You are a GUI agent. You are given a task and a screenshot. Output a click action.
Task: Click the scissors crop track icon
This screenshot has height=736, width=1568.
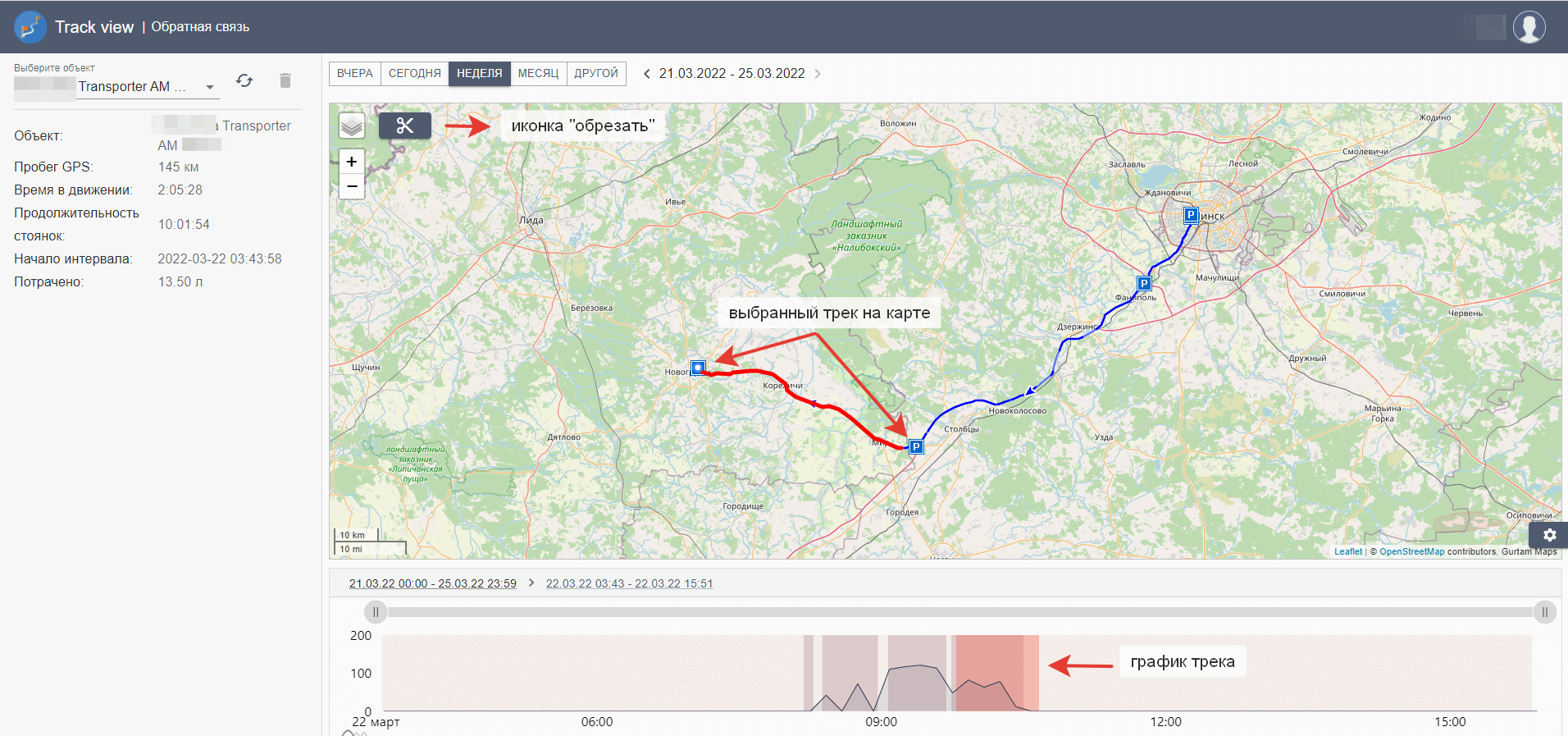(x=404, y=126)
